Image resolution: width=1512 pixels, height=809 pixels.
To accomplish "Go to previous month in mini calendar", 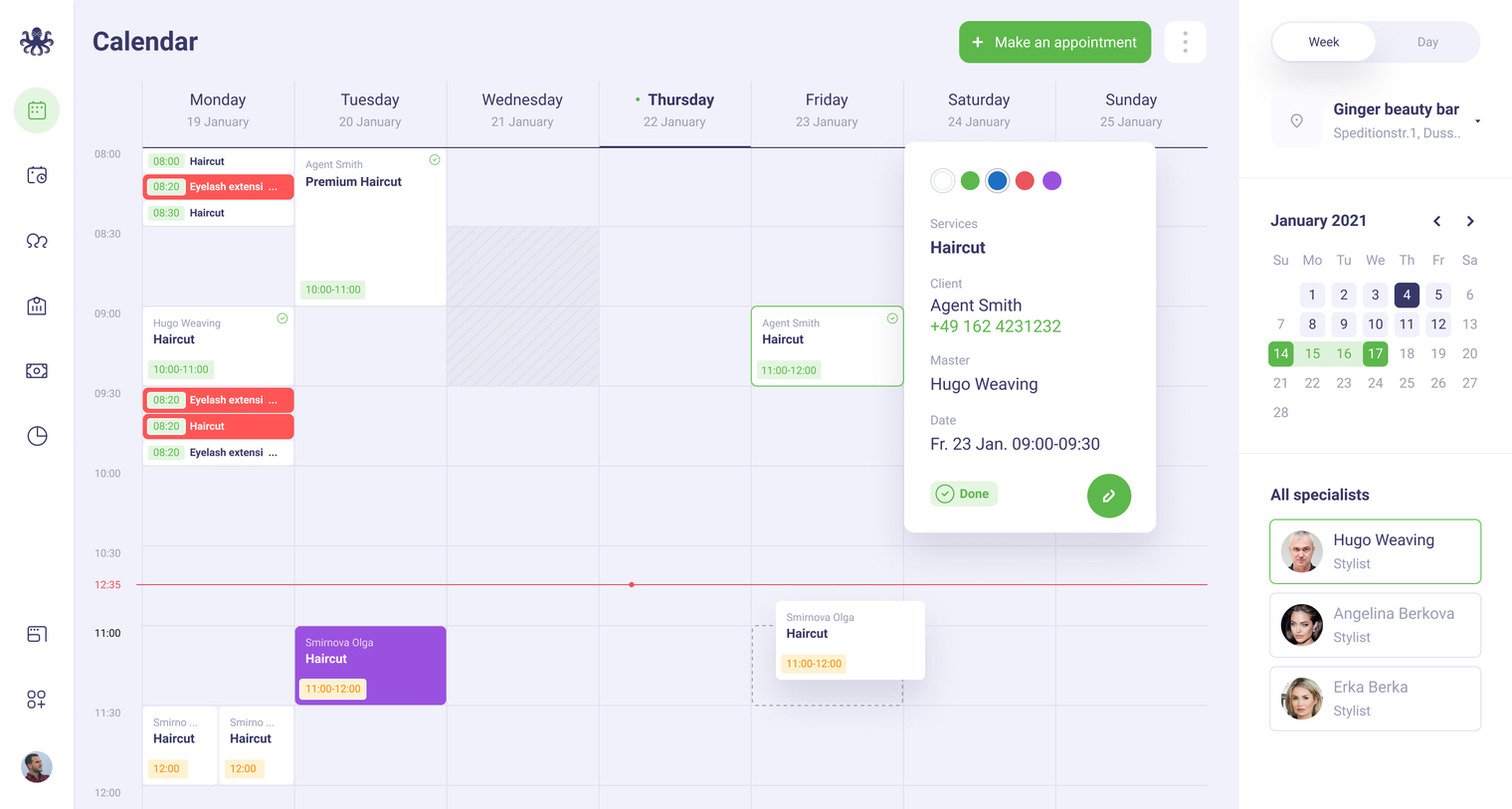I will pos(1436,221).
